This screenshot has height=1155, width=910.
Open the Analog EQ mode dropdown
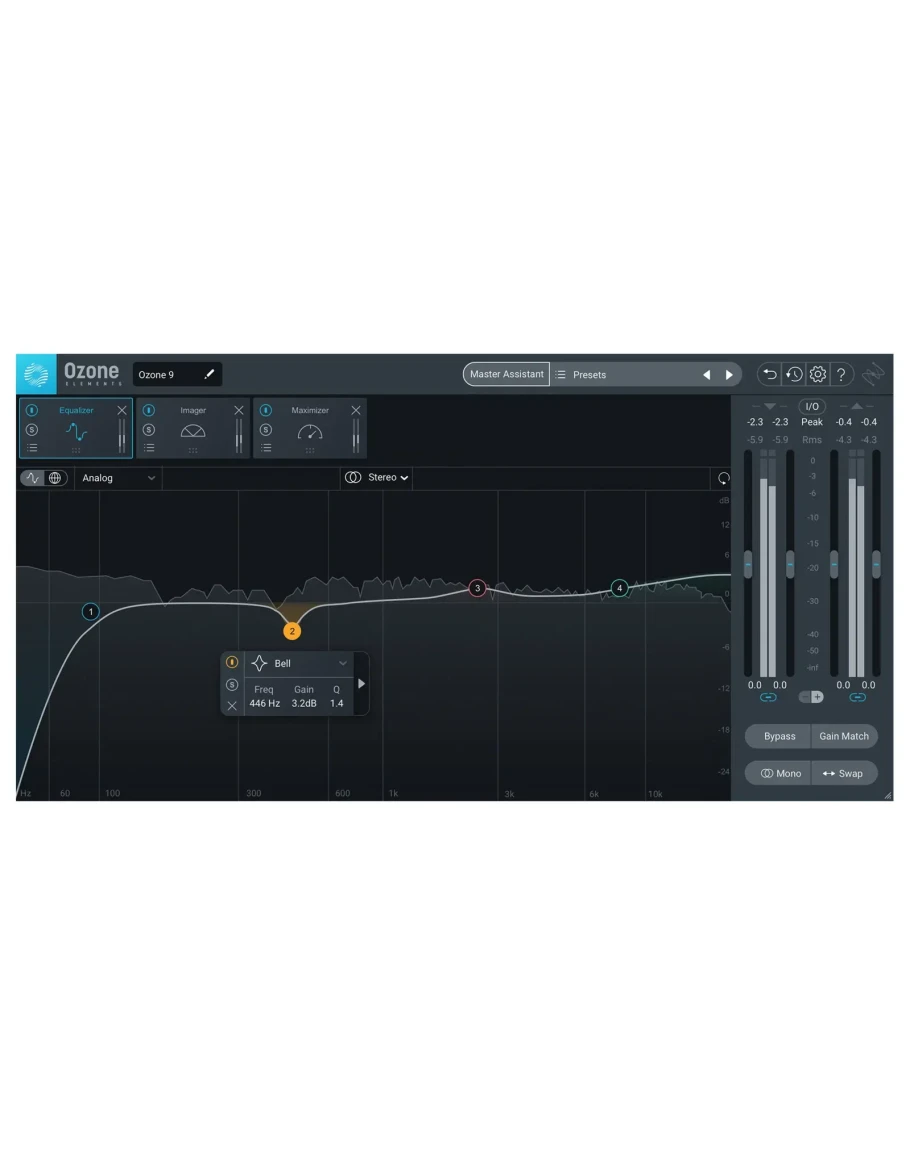click(x=119, y=478)
